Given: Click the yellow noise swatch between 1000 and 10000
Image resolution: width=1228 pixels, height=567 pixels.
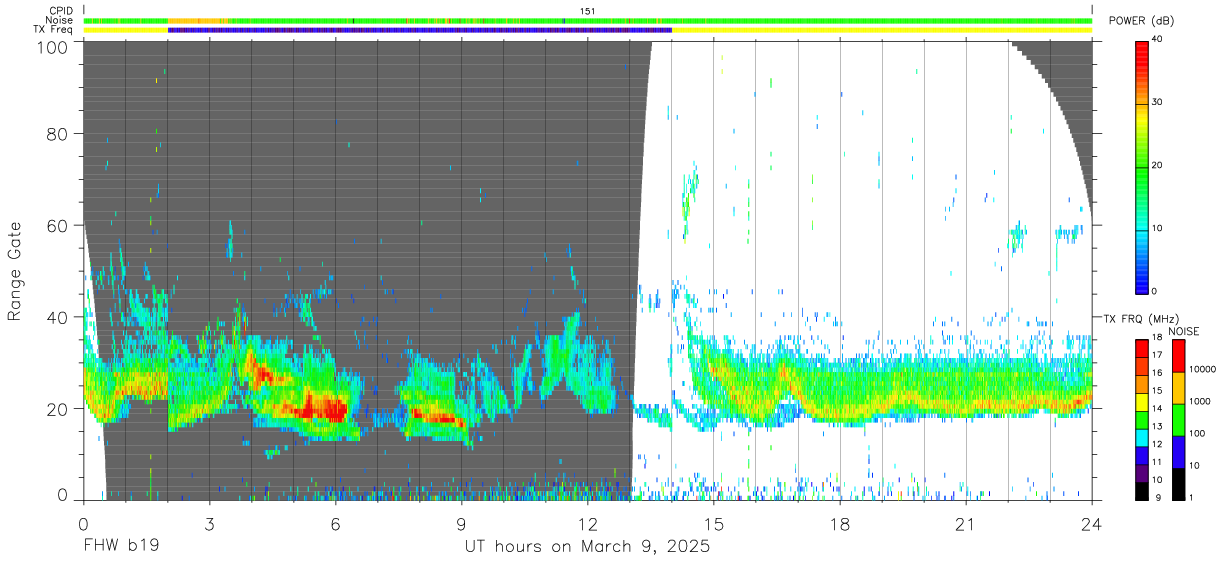Looking at the screenshot, I should [x=1177, y=388].
